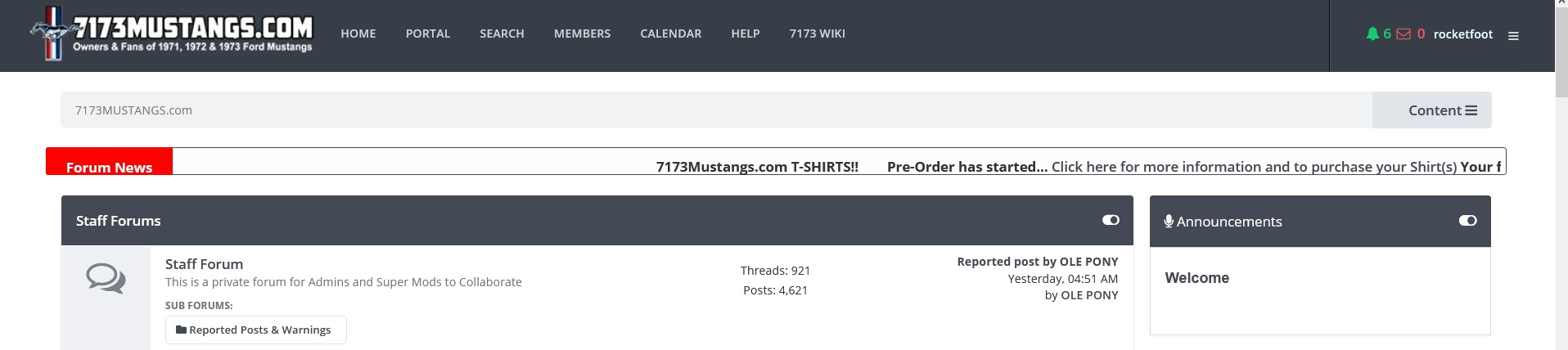This screenshot has width=1568, height=350.
Task: Open the Portal menu item
Action: click(x=428, y=34)
